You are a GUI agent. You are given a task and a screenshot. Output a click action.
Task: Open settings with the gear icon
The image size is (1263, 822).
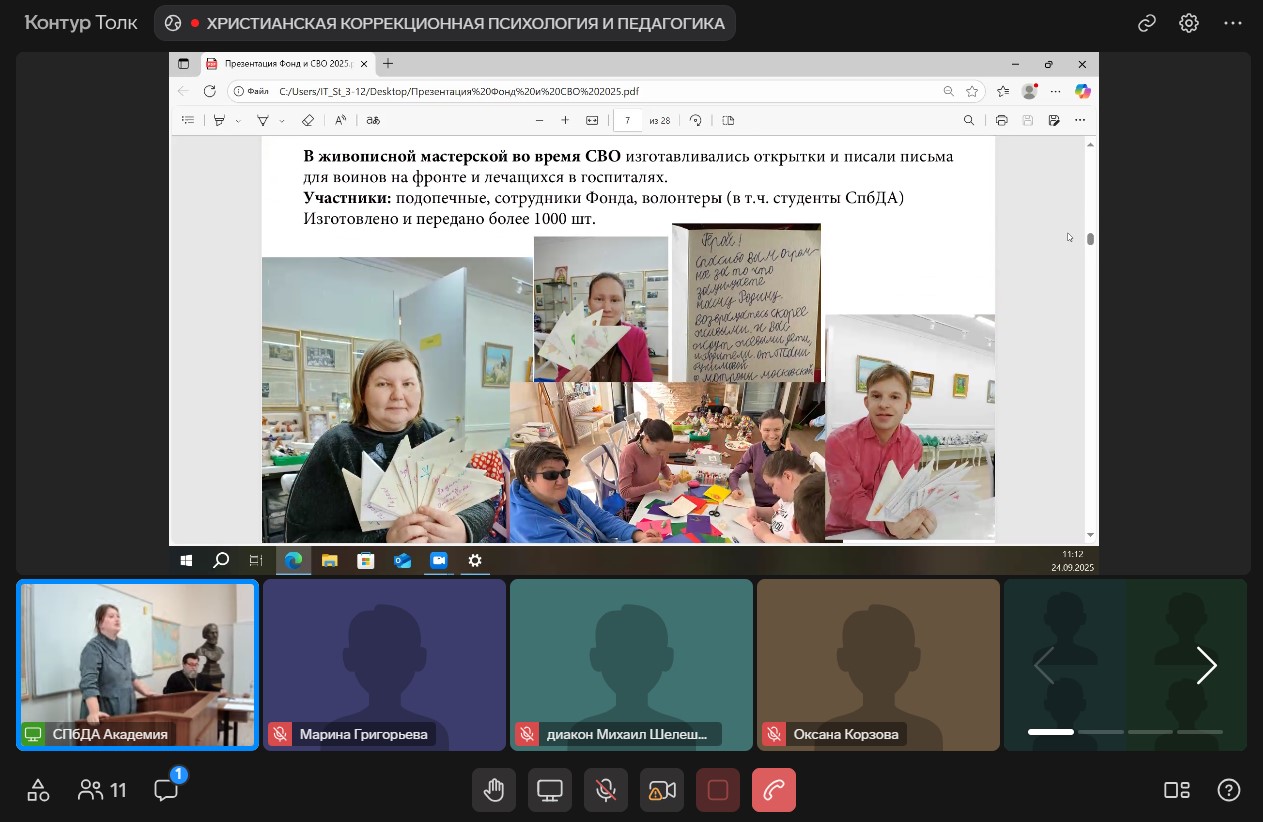1189,23
